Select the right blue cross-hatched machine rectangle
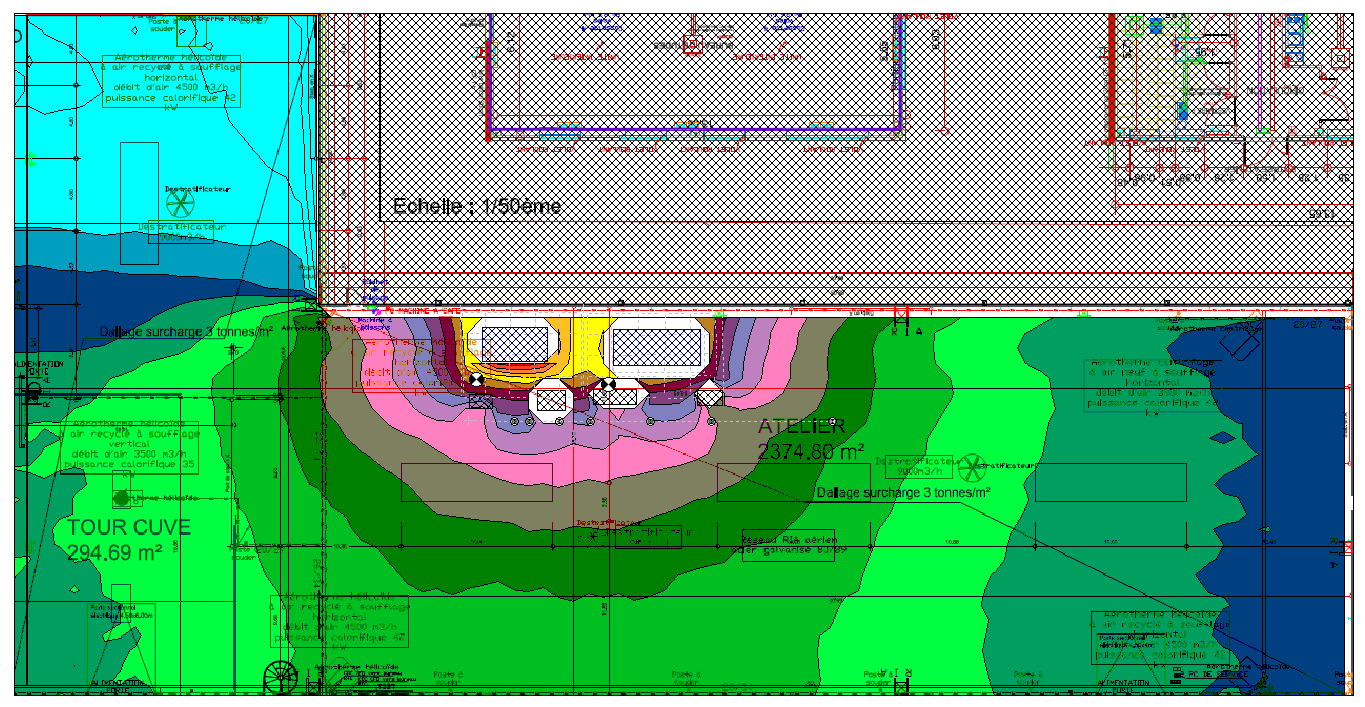 click(x=658, y=348)
